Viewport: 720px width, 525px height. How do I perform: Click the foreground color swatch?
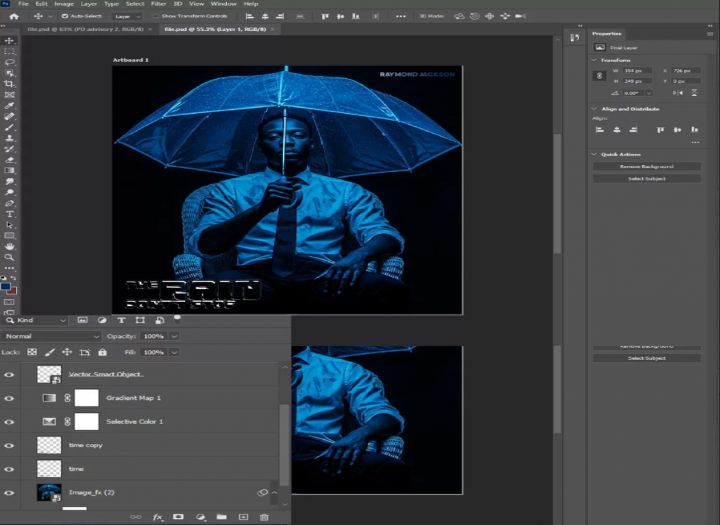pyautogui.click(x=6, y=287)
